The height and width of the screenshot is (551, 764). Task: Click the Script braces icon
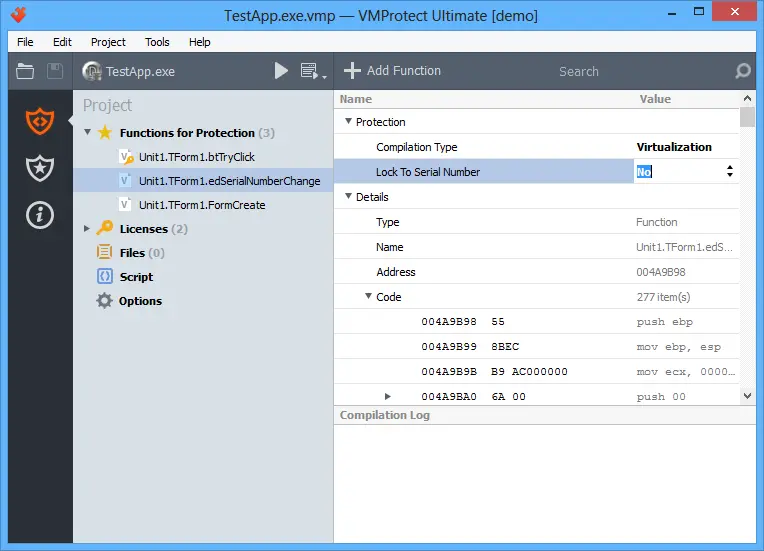coord(105,276)
